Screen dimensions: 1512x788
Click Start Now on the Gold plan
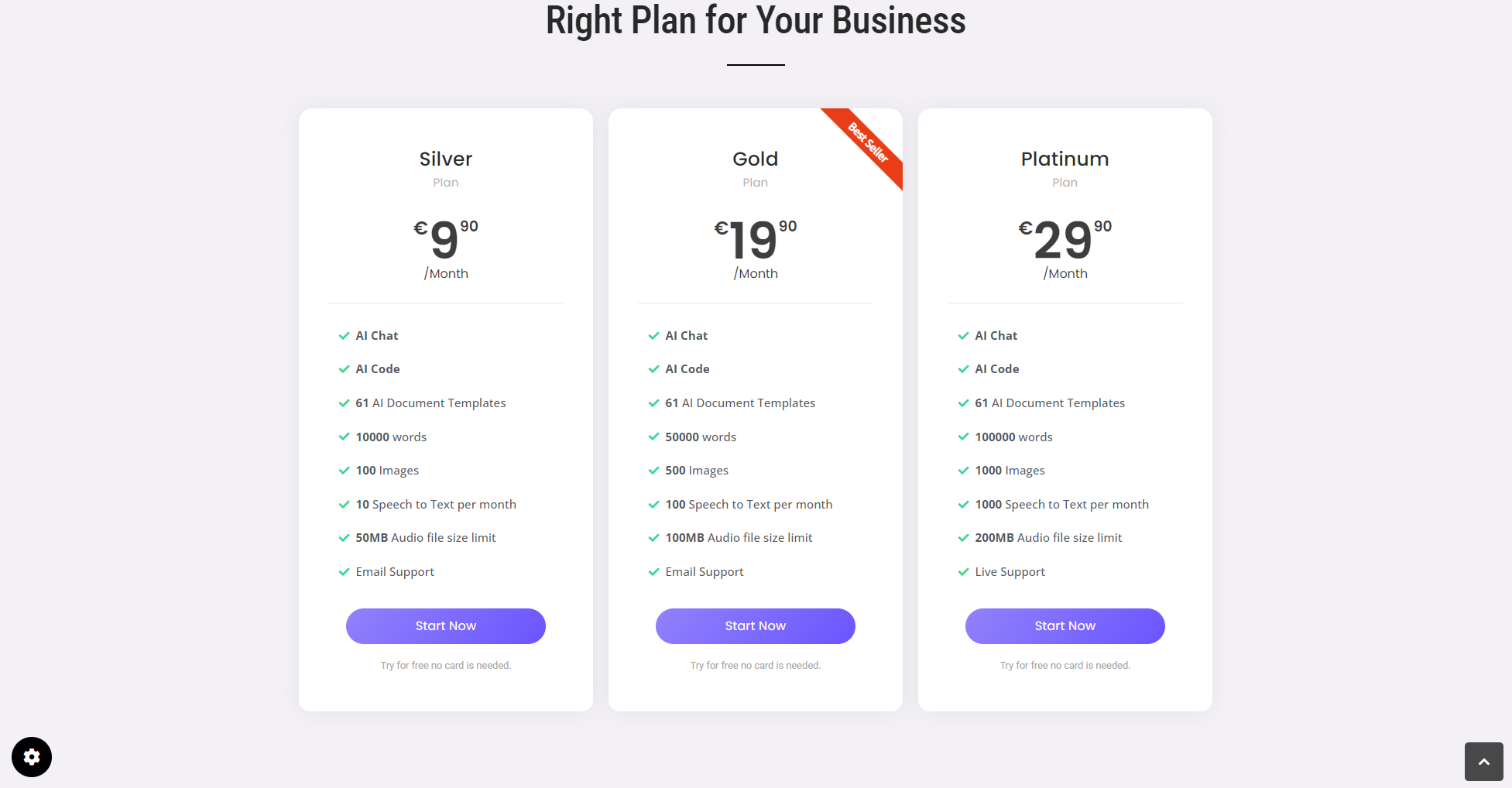click(755, 625)
